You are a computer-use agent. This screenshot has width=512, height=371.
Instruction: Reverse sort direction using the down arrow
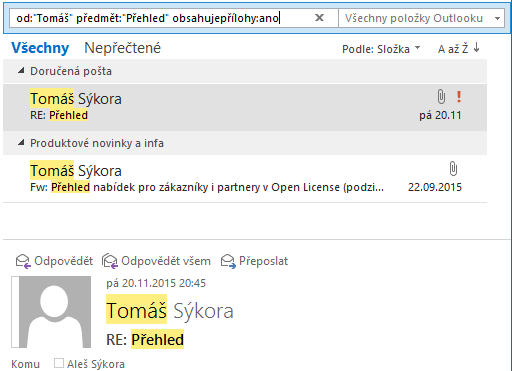pos(476,48)
